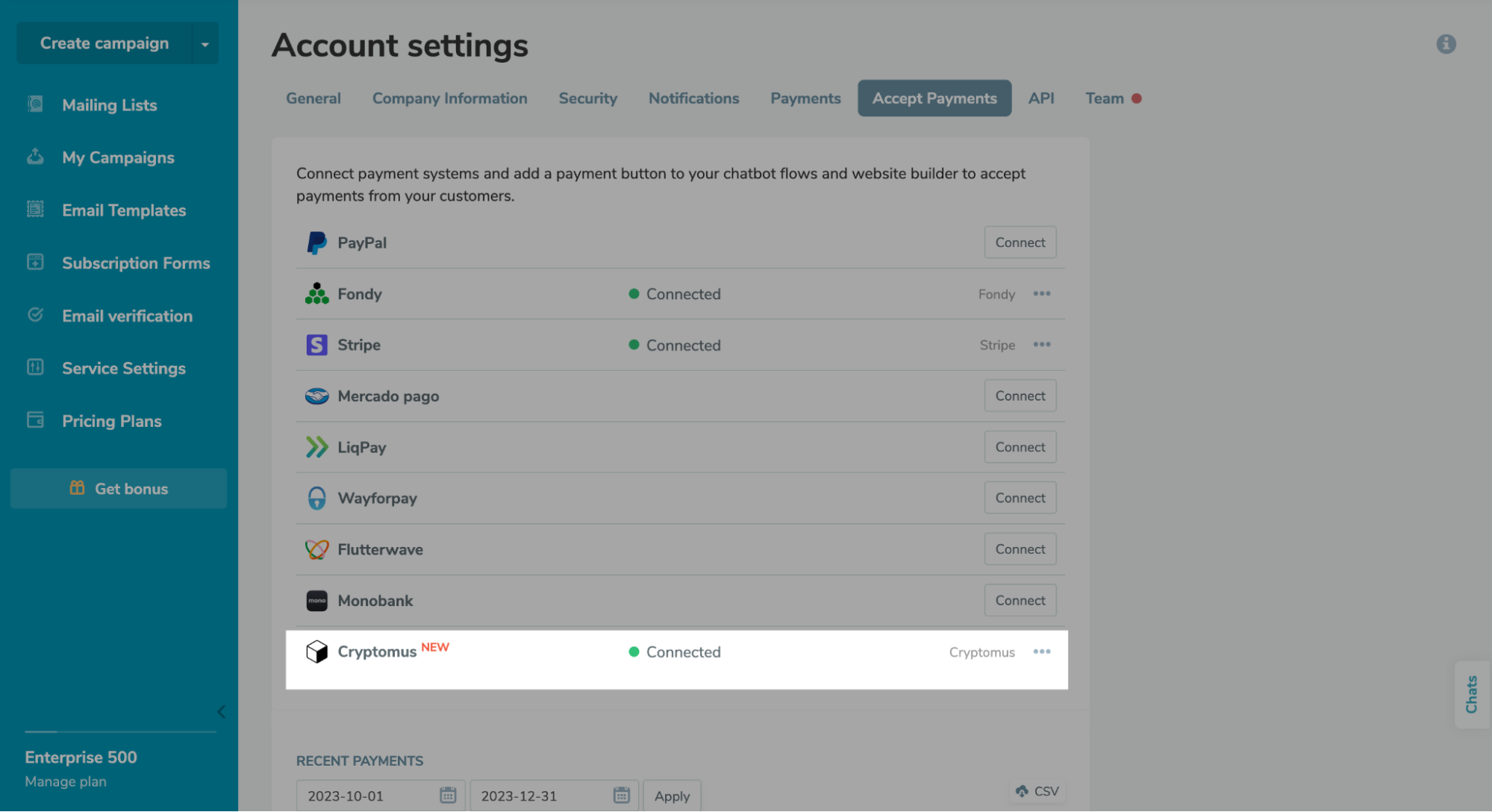Click the Pricing Plans sidebar icon
Viewport: 1492px width, 812px height.
point(35,420)
